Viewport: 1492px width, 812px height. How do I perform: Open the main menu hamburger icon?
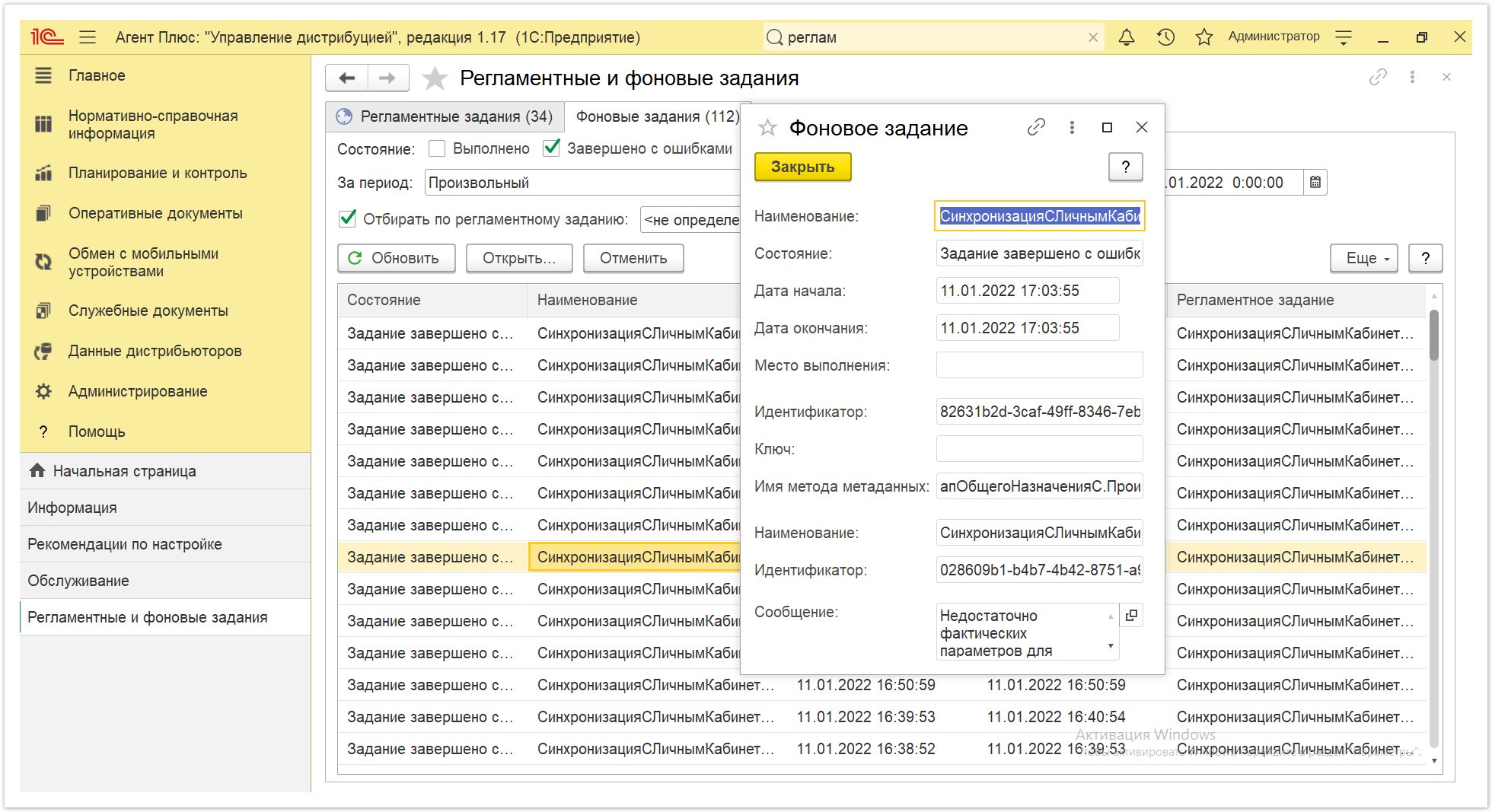[x=88, y=37]
